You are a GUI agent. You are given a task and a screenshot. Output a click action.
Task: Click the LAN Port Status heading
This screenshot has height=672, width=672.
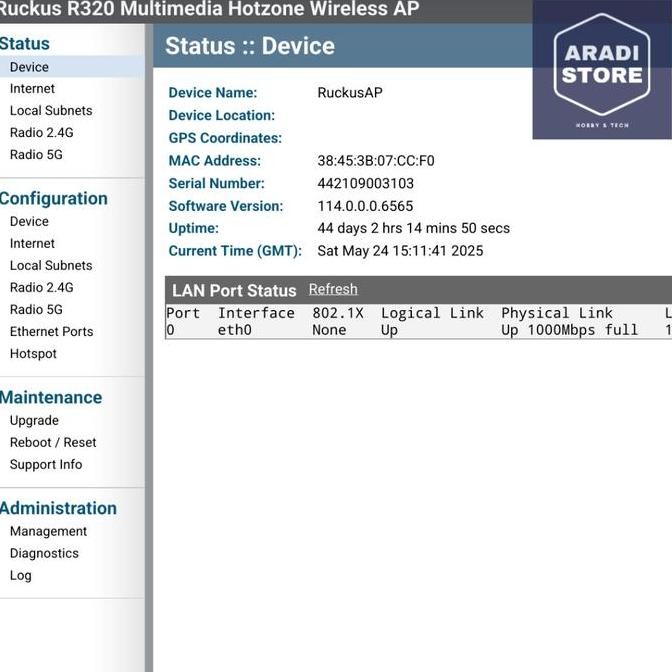[x=234, y=291]
